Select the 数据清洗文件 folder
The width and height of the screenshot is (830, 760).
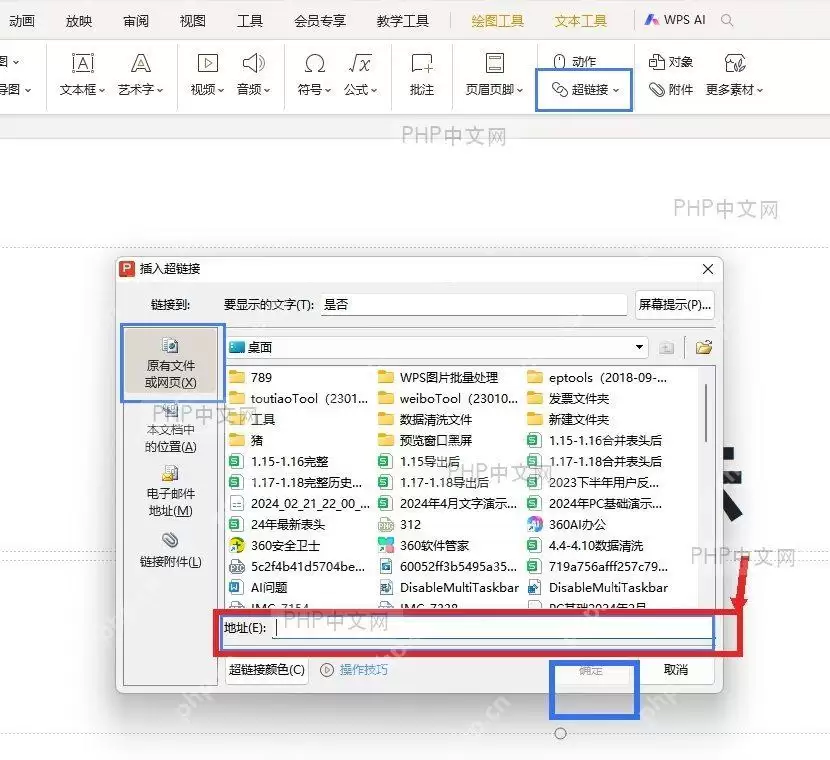pos(425,420)
